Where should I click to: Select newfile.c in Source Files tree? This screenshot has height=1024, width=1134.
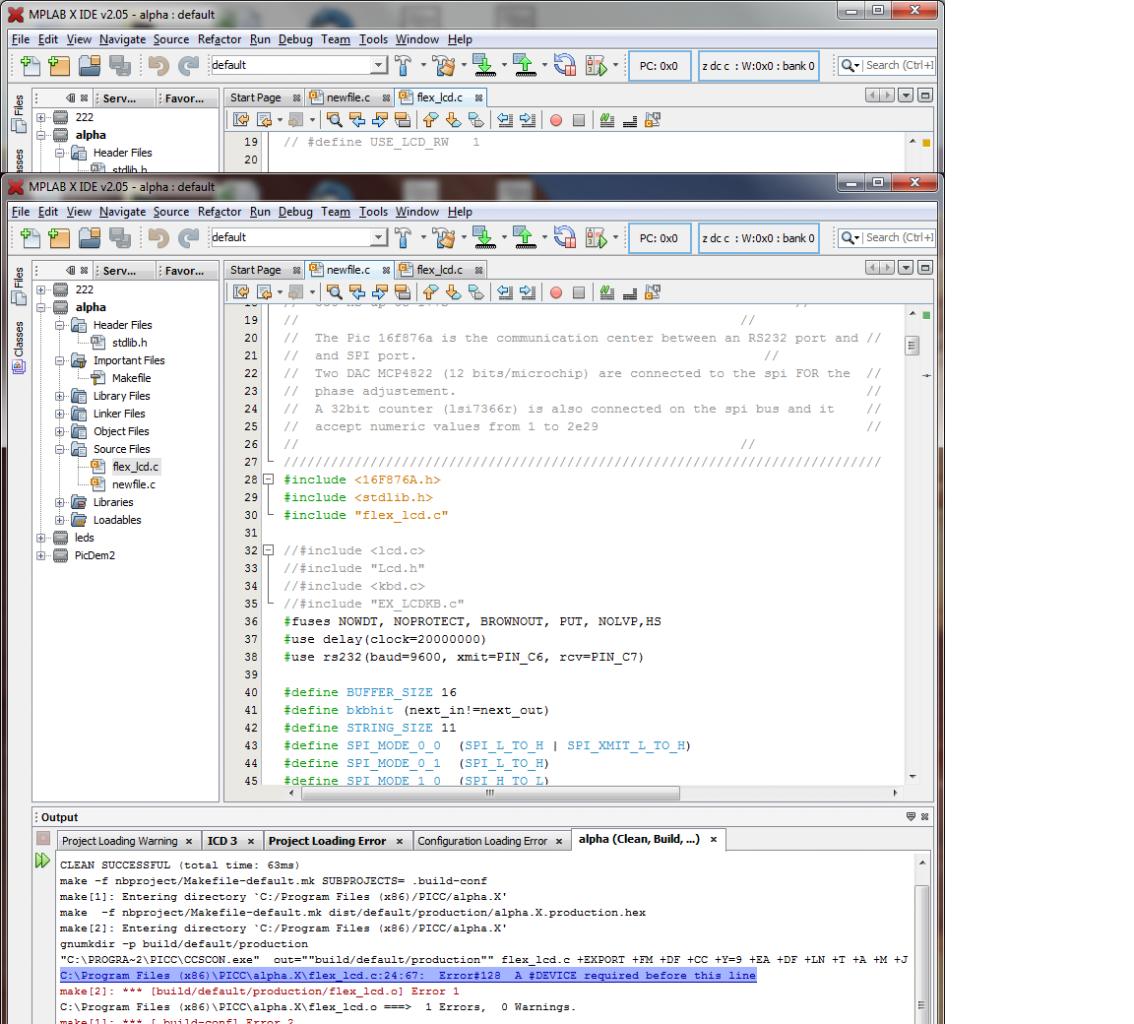click(133, 485)
